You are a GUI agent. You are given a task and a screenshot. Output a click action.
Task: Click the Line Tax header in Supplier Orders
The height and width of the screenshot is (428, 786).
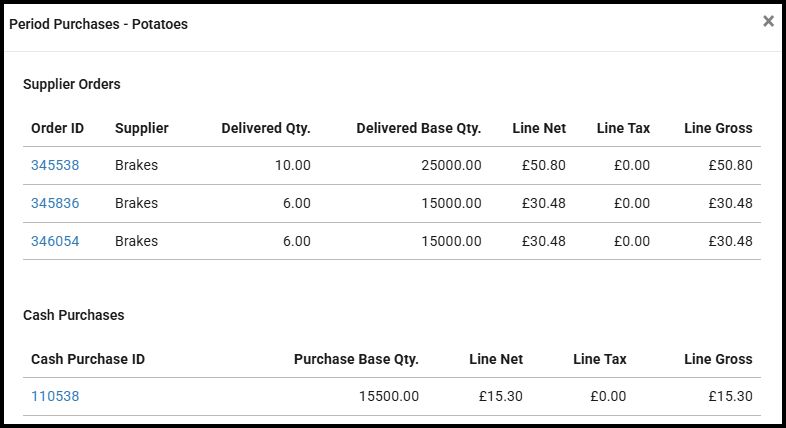(x=623, y=128)
